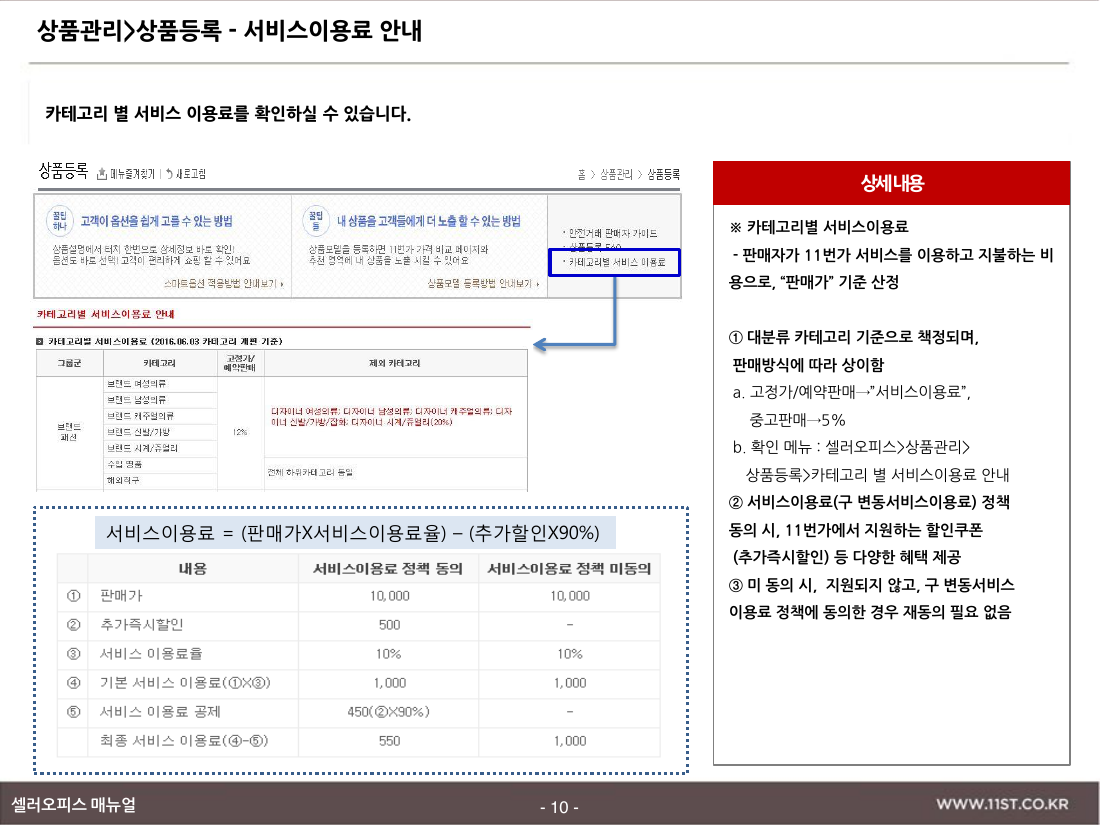Click the 고정가/예약판매 column header
This screenshot has height=825, width=1100.
pos(241,363)
